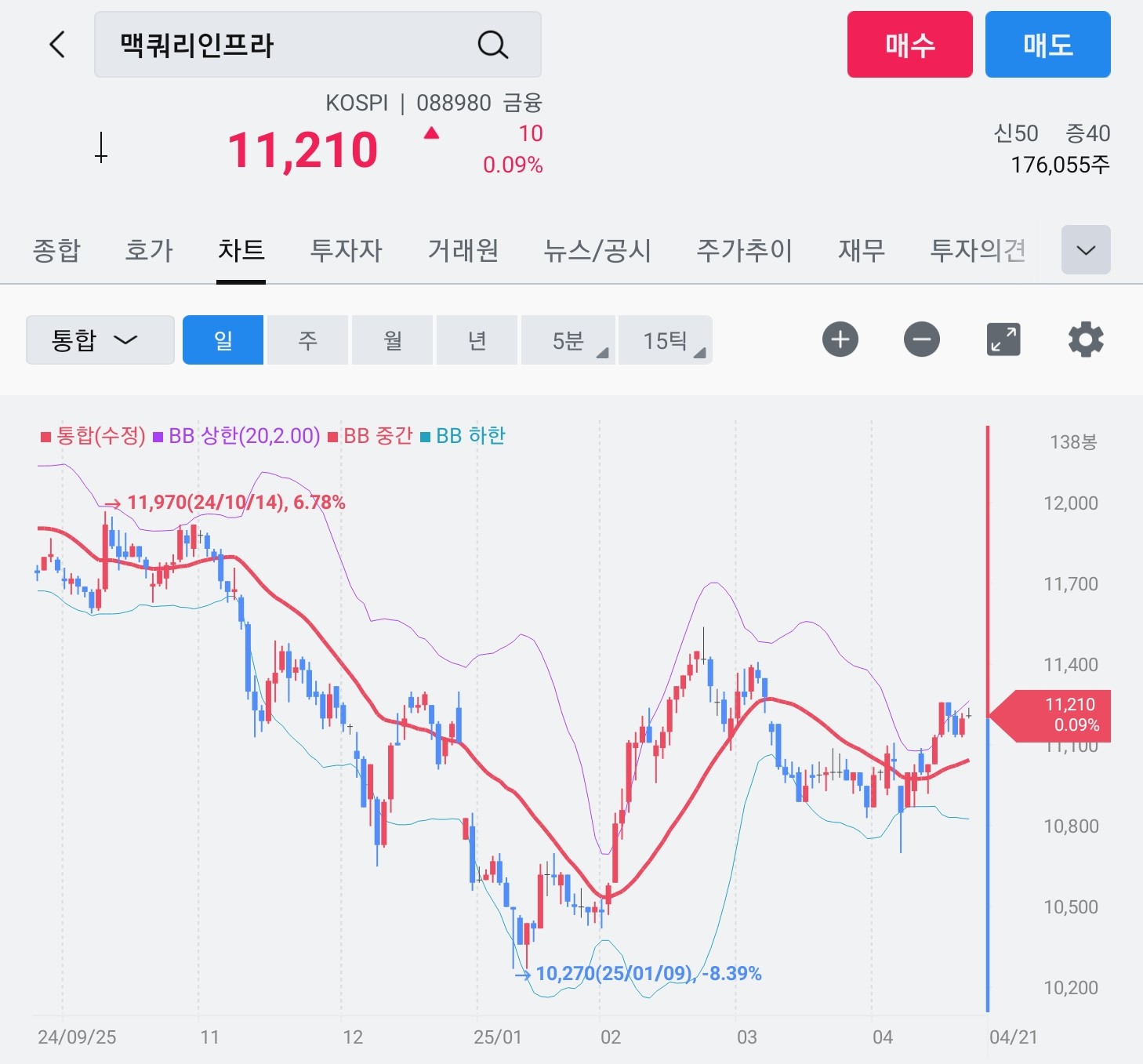Open the 호가 tab
1143x1064 pixels.
pyautogui.click(x=148, y=250)
